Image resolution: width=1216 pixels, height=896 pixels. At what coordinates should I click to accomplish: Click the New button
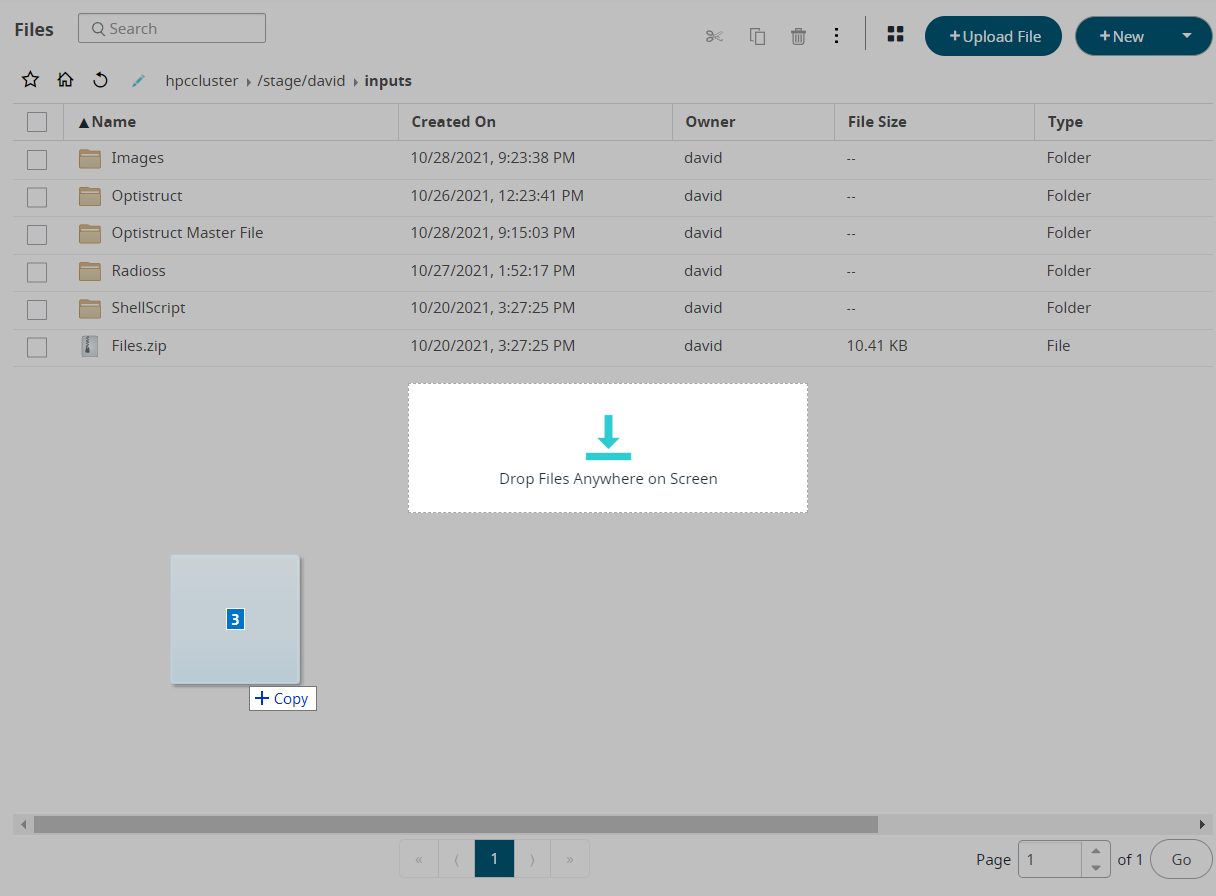click(x=1121, y=36)
